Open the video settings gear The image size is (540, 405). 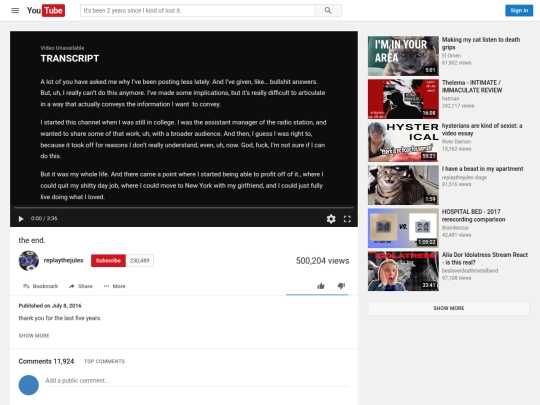pyautogui.click(x=331, y=219)
